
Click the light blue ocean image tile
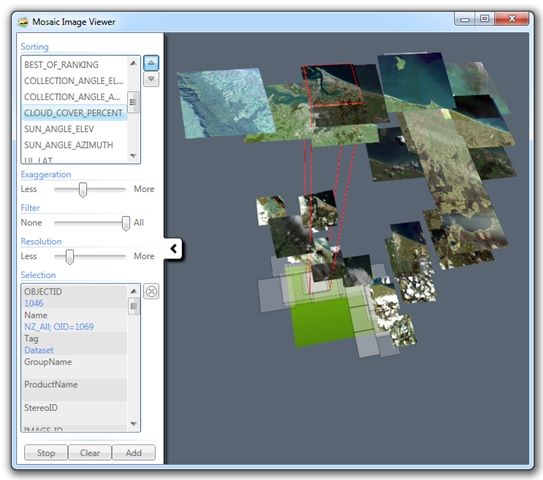[x=225, y=104]
